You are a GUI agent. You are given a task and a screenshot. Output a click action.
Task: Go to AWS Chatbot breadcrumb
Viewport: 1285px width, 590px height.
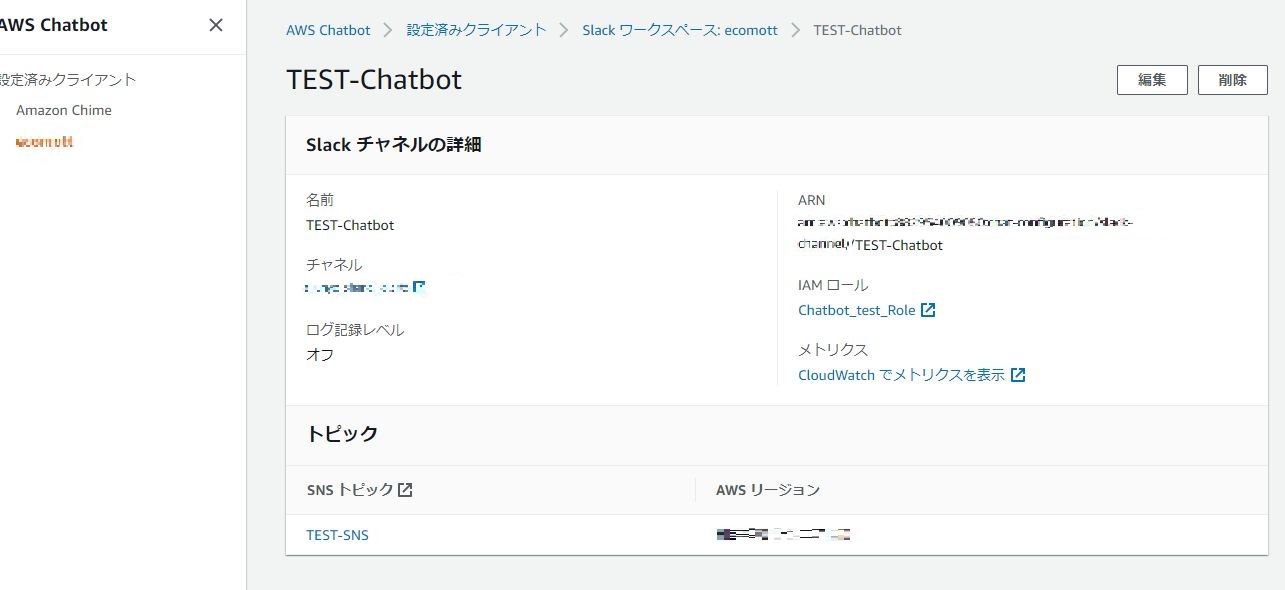coord(328,30)
